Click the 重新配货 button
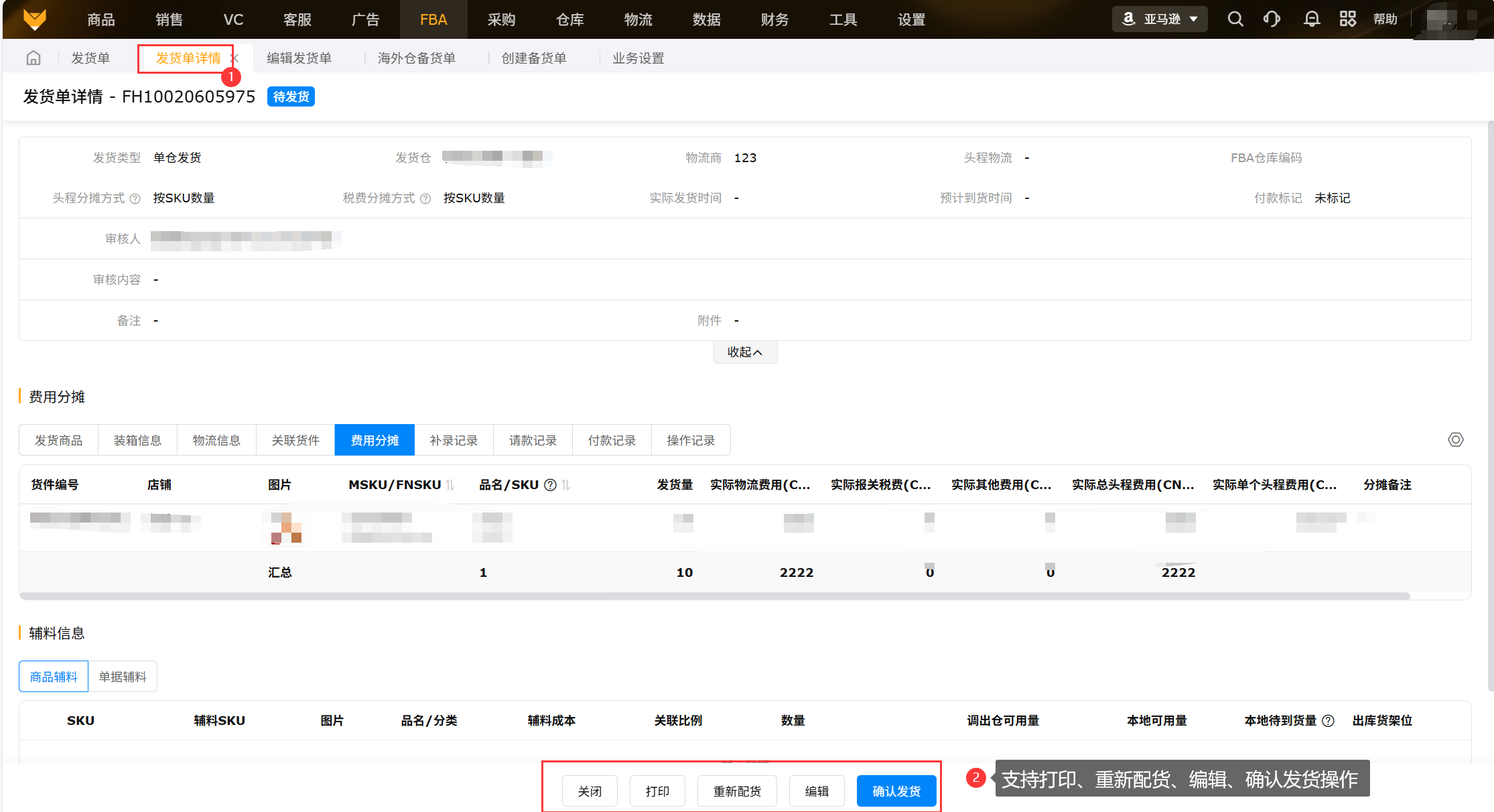This screenshot has width=1494, height=812. click(x=737, y=791)
